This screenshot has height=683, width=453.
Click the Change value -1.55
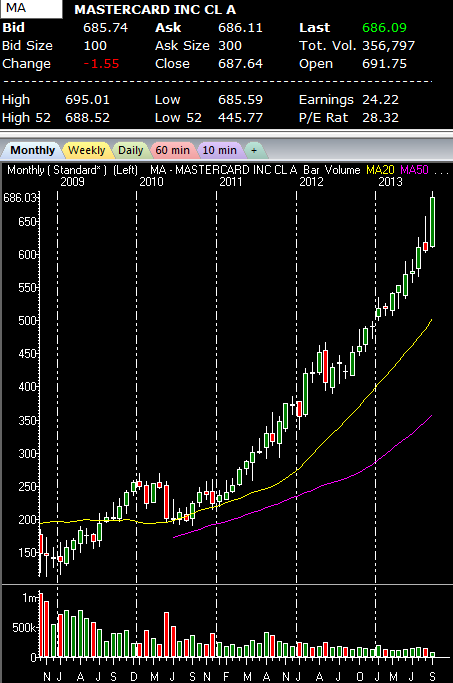[x=101, y=64]
